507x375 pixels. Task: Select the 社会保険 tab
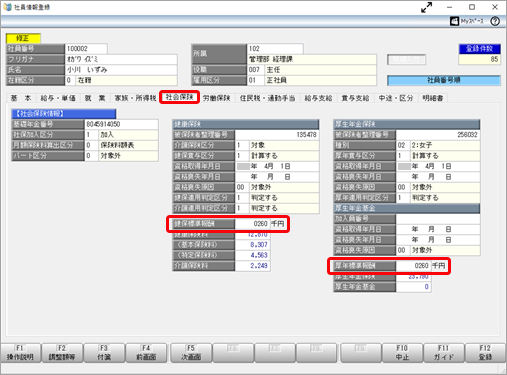tap(179, 97)
